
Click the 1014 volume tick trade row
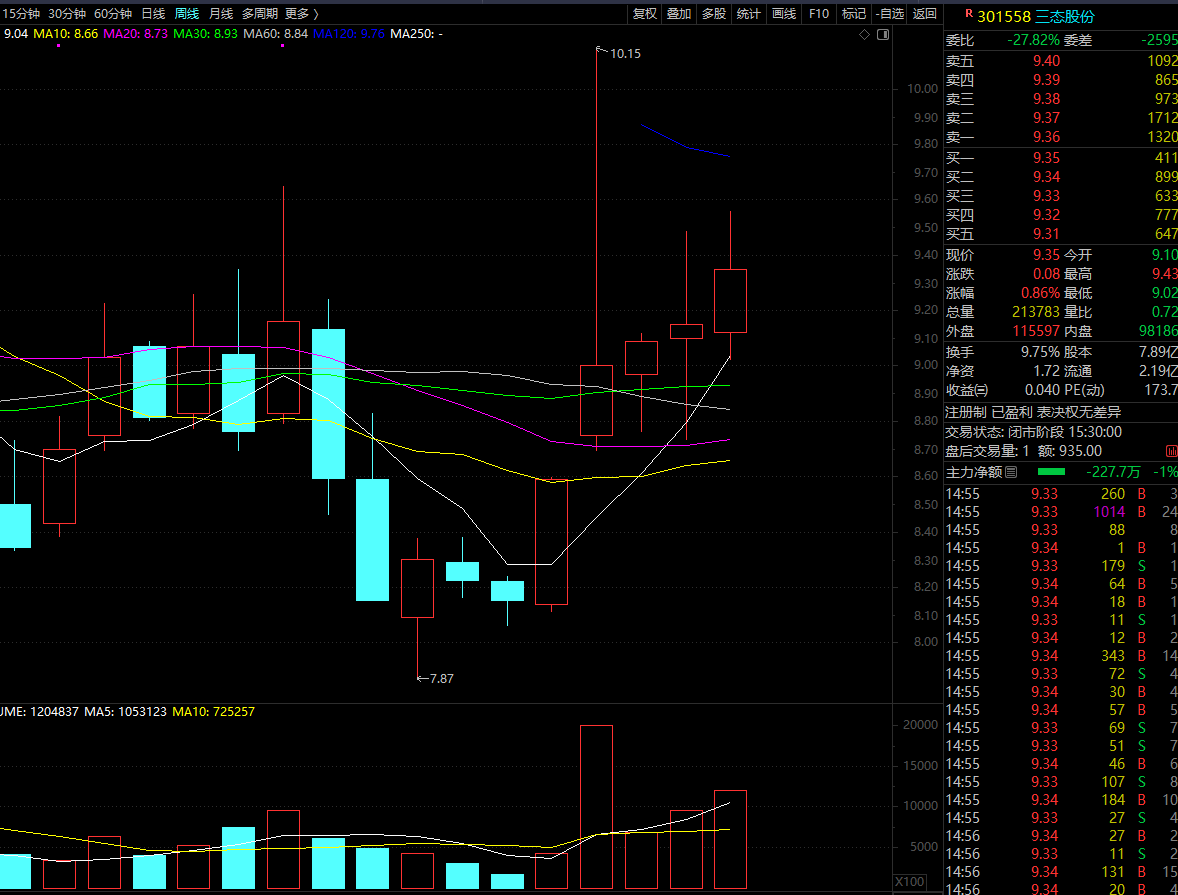click(1061, 512)
